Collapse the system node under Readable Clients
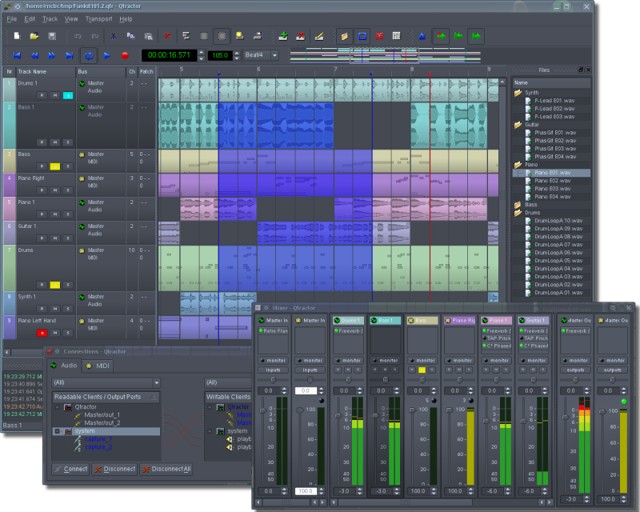Screen dimensions: 640x512 [x=57, y=431]
